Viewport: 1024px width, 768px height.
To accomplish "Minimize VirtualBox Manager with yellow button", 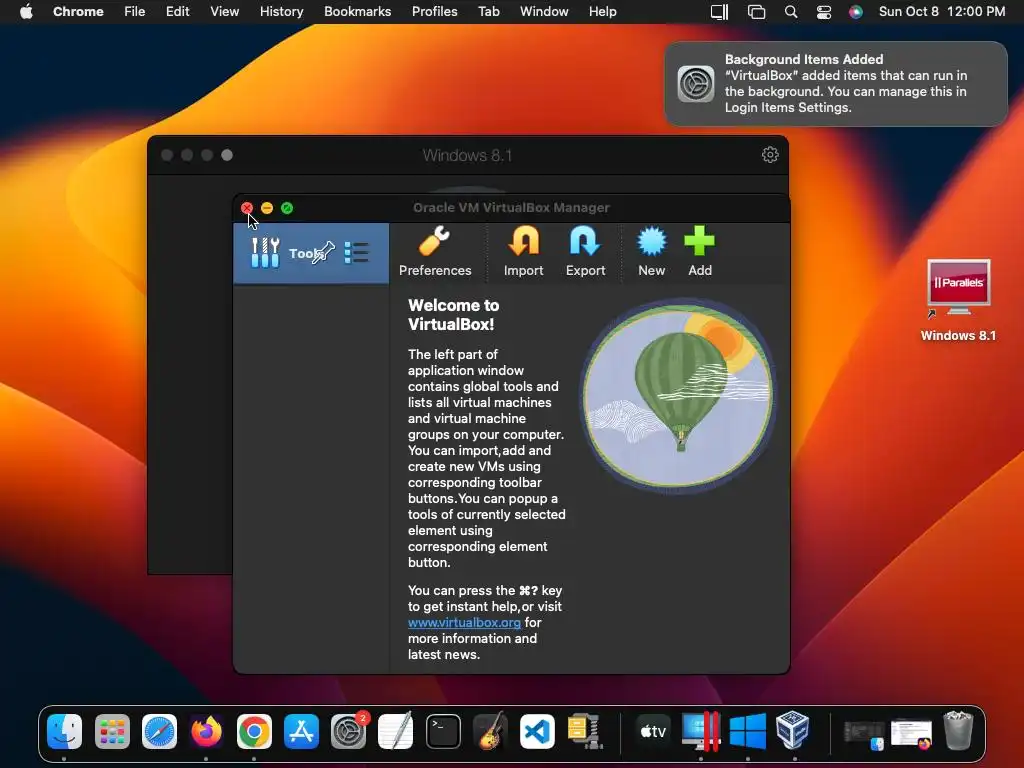I will coord(267,208).
